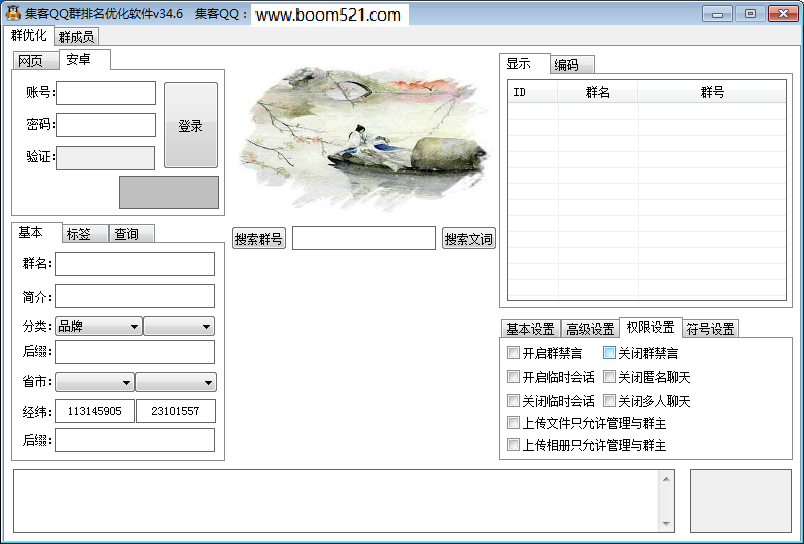Click the longitude field 113145905
Viewport: 804px width, 544px height.
click(95, 411)
